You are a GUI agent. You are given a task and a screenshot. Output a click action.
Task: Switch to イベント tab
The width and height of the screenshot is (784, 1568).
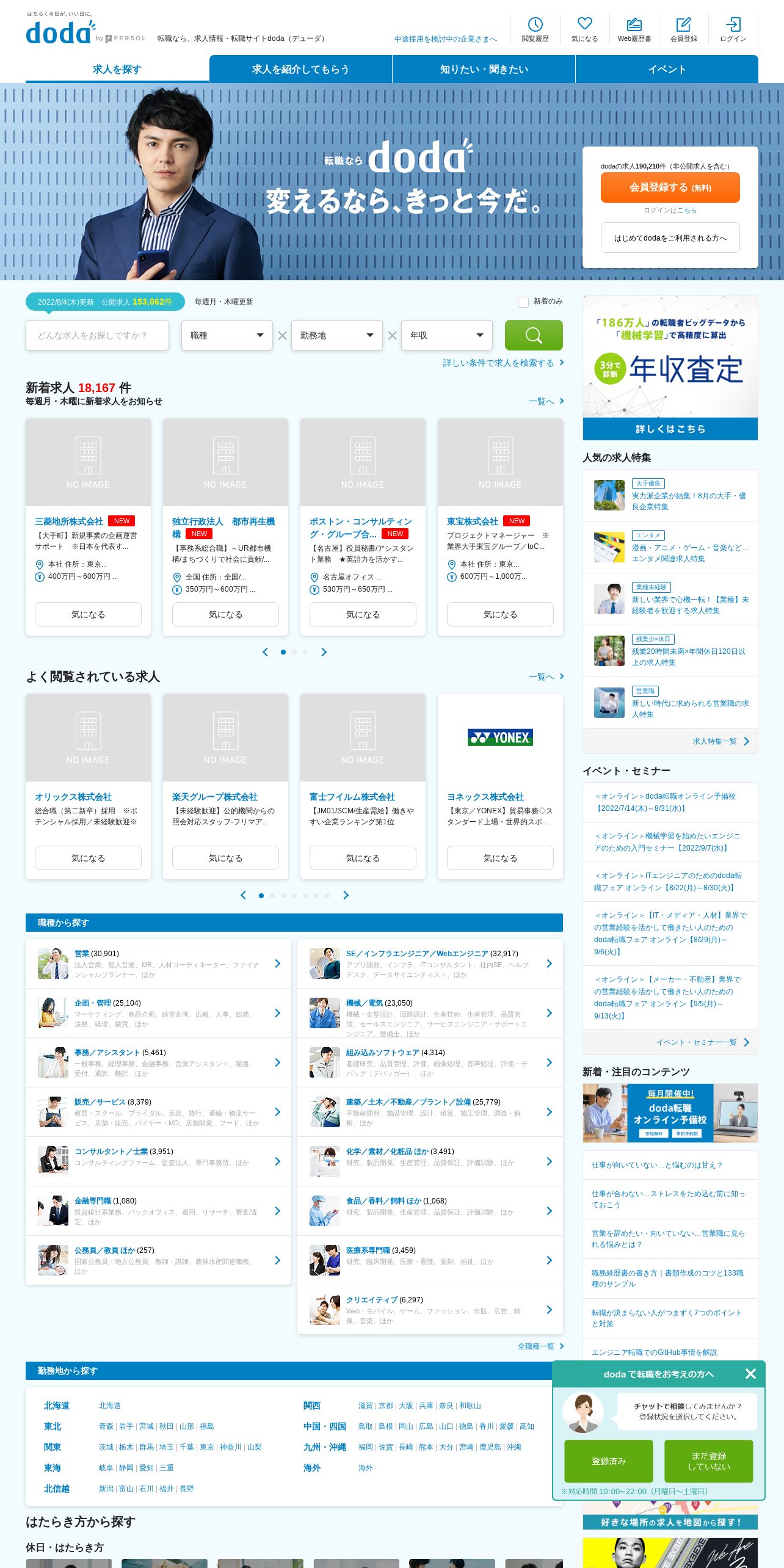tap(667, 69)
